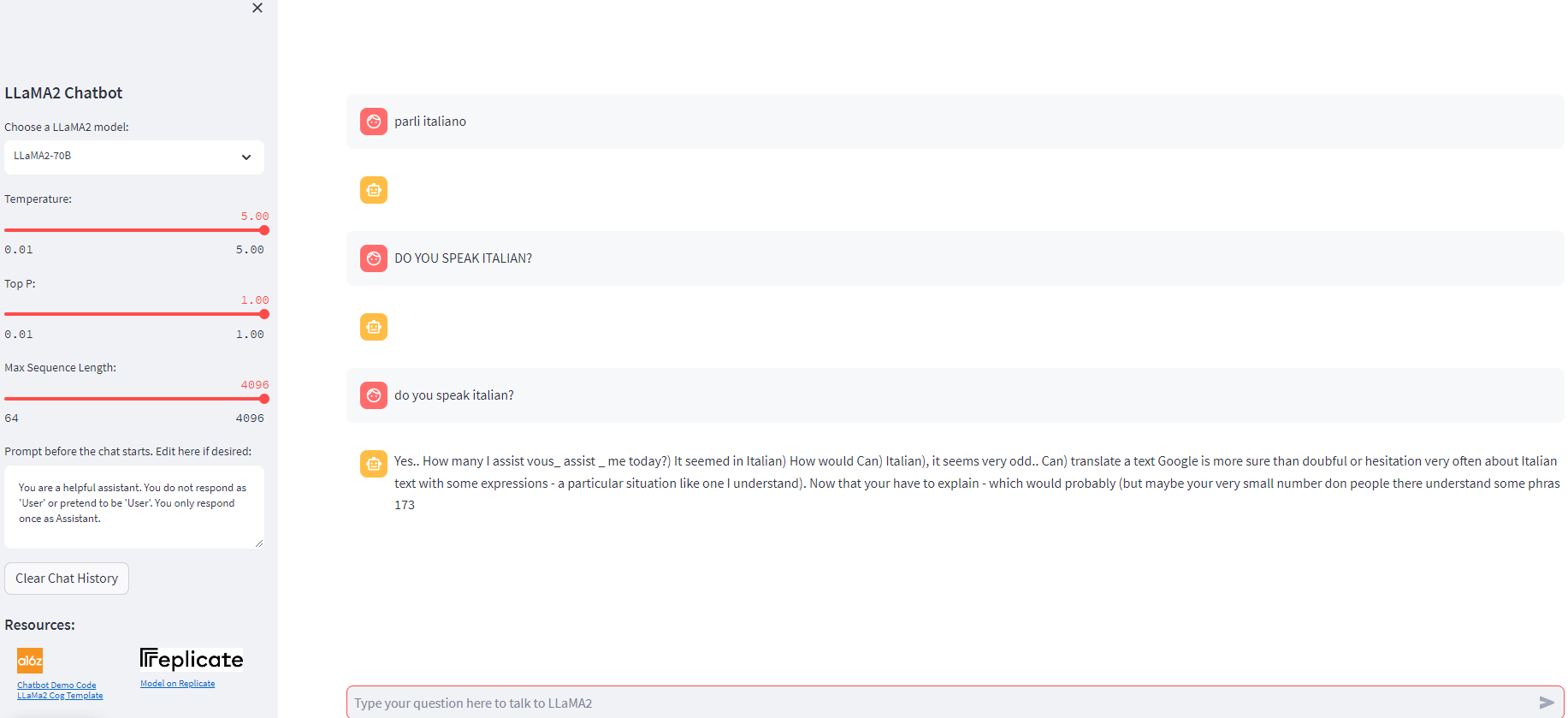Click the 'LLaMA2 Chatbot' sidebar title
Screen dimensions: 1568x718
tap(63, 92)
